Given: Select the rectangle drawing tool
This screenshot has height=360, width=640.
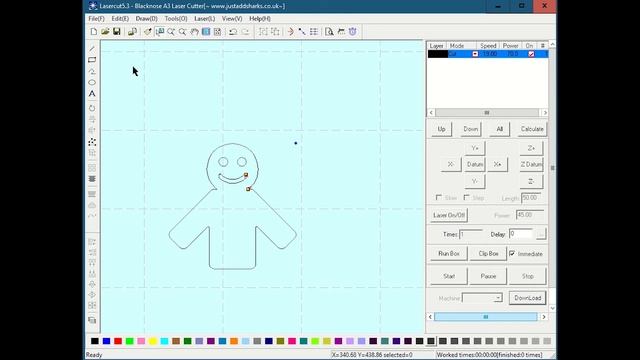Looking at the screenshot, I should (92, 60).
